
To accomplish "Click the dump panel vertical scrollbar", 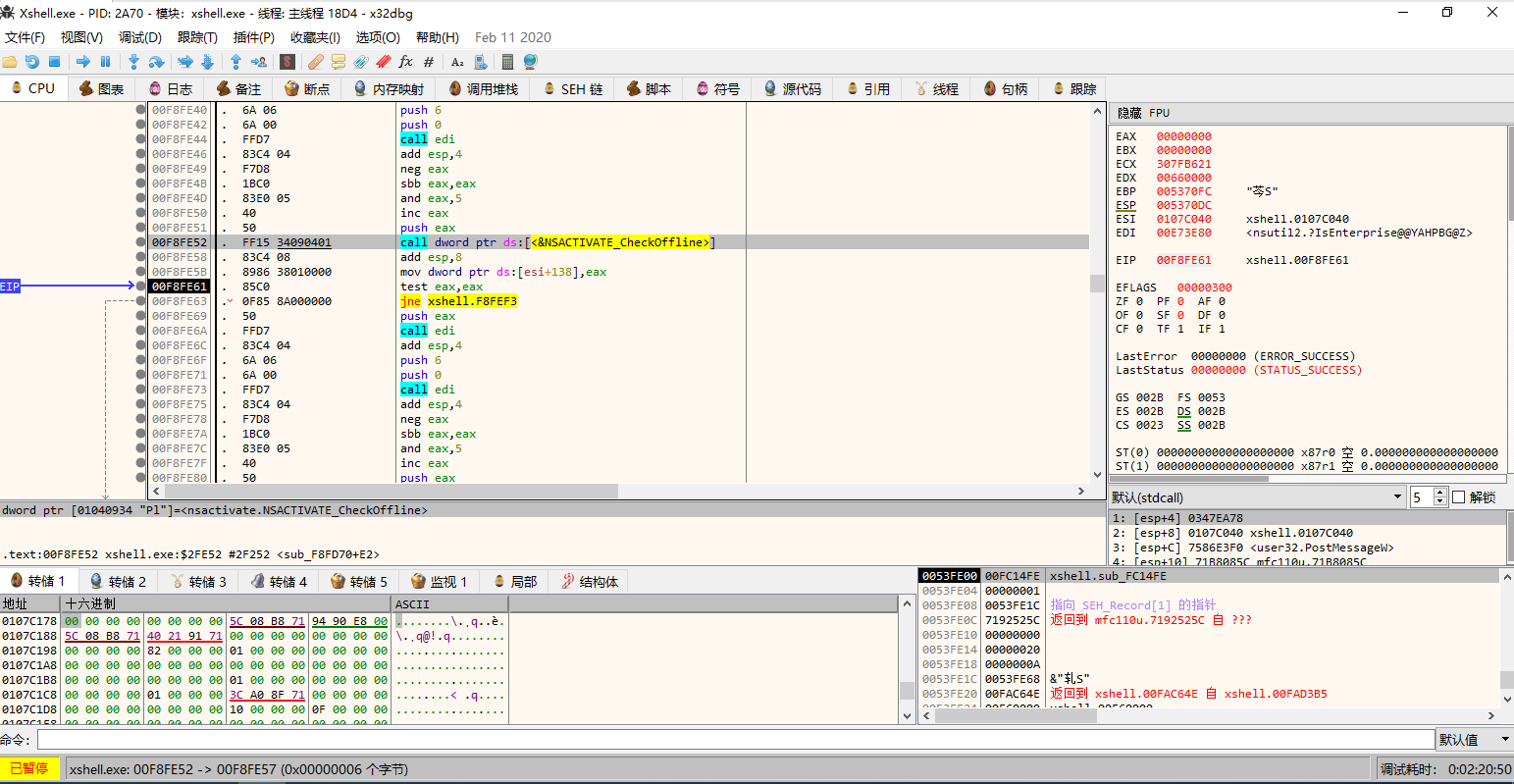I will coord(908,660).
